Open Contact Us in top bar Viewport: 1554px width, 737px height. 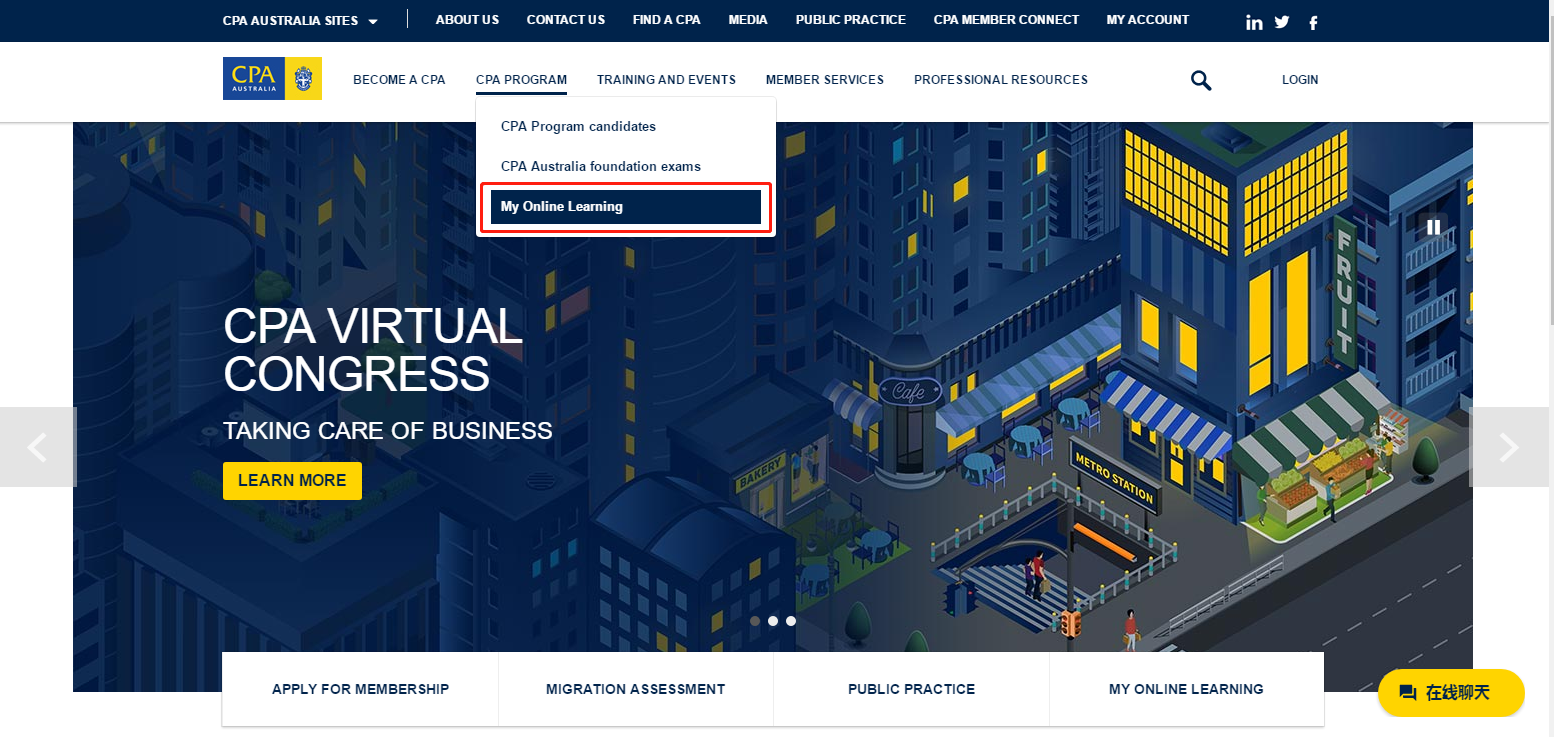[566, 20]
